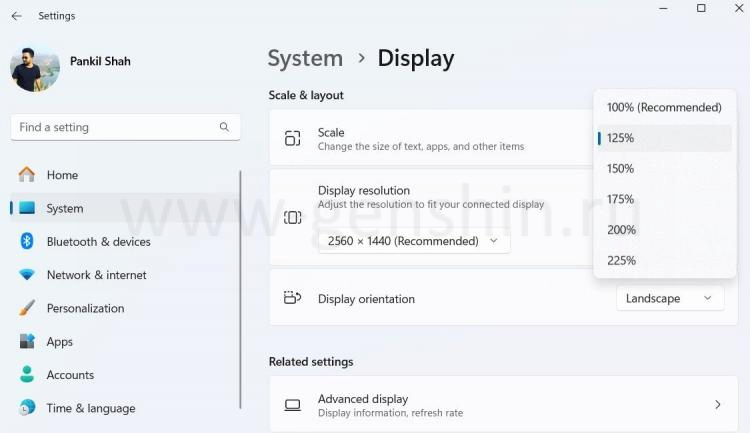
Task: Click the Display resolution label
Action: 364,190
